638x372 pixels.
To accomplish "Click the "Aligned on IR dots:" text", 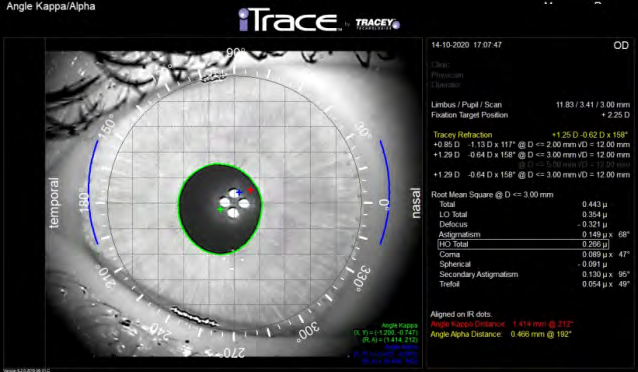I will point(461,314).
